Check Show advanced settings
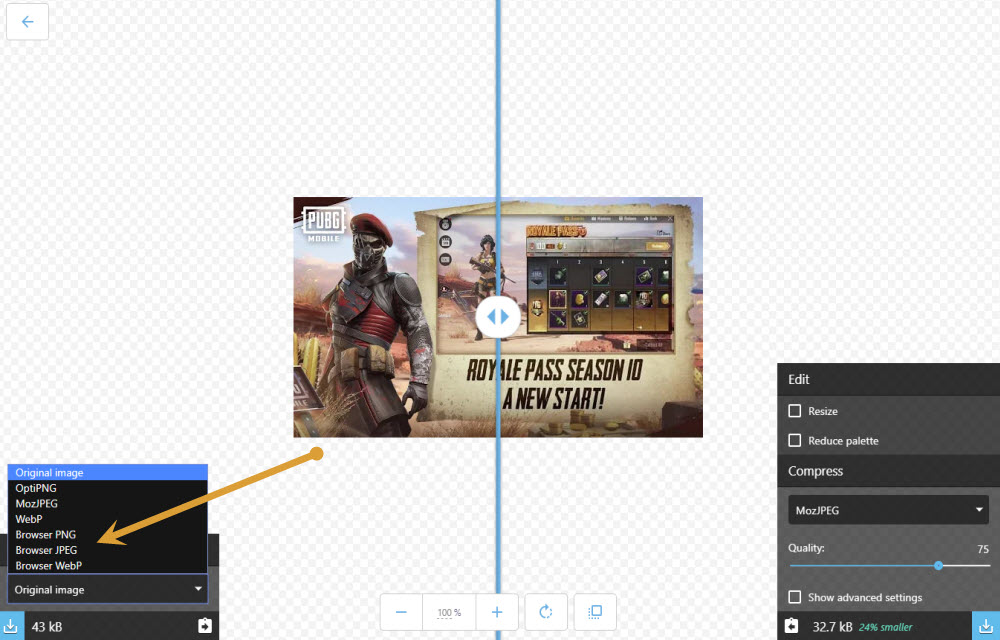The image size is (1000, 640). pyautogui.click(x=795, y=597)
